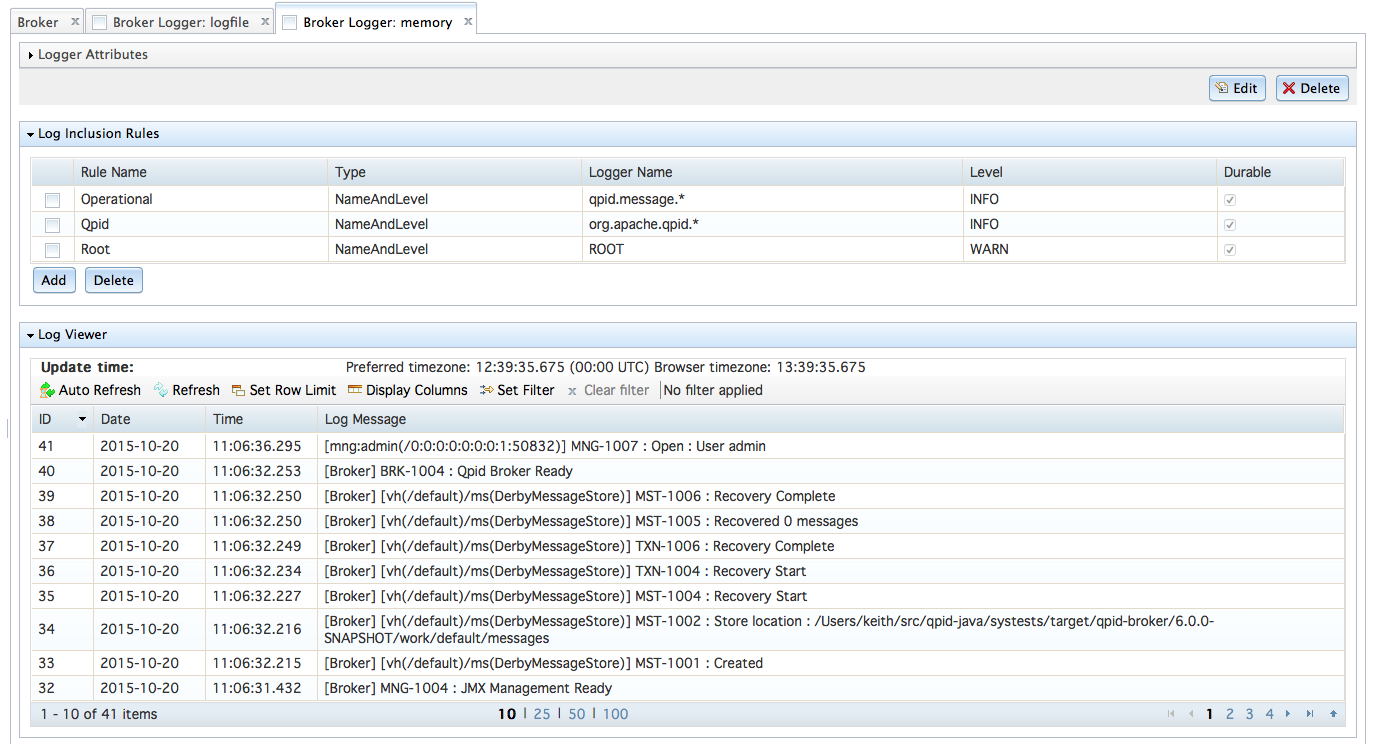Jump to last page of log entries
The height and width of the screenshot is (744, 1382).
click(x=1310, y=714)
